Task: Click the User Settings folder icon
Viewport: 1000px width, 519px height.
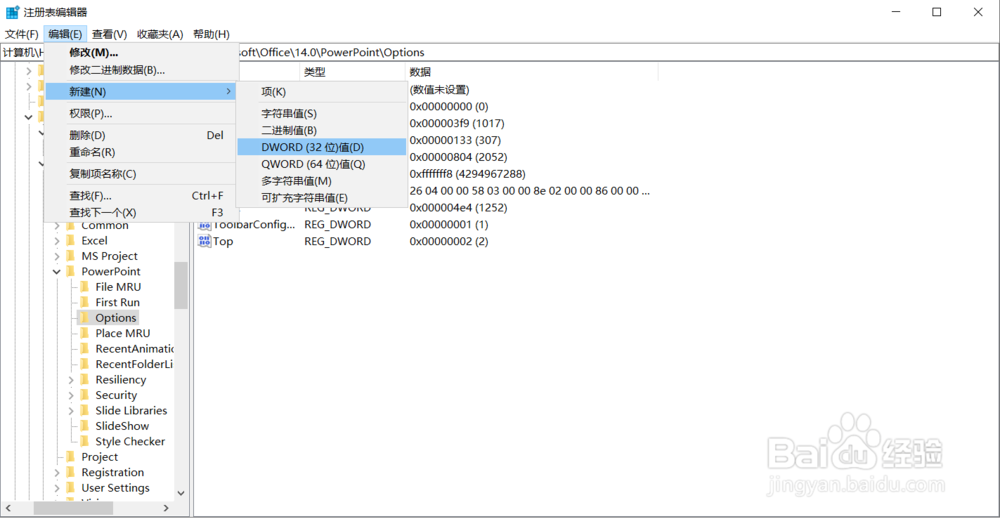Action: (71, 488)
